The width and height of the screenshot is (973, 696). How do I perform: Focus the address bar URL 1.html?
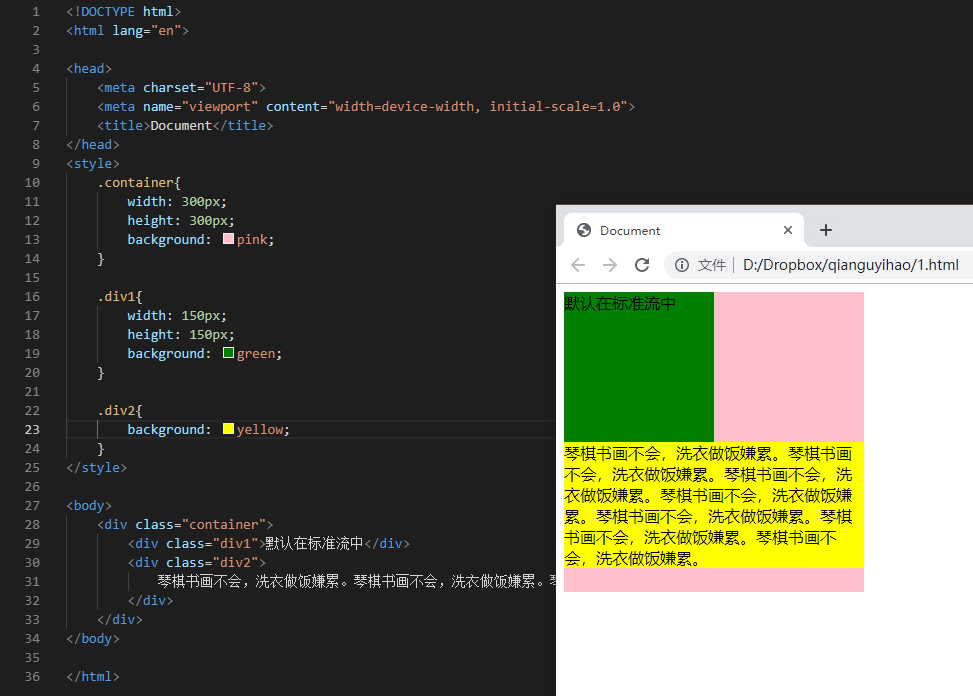click(850, 265)
